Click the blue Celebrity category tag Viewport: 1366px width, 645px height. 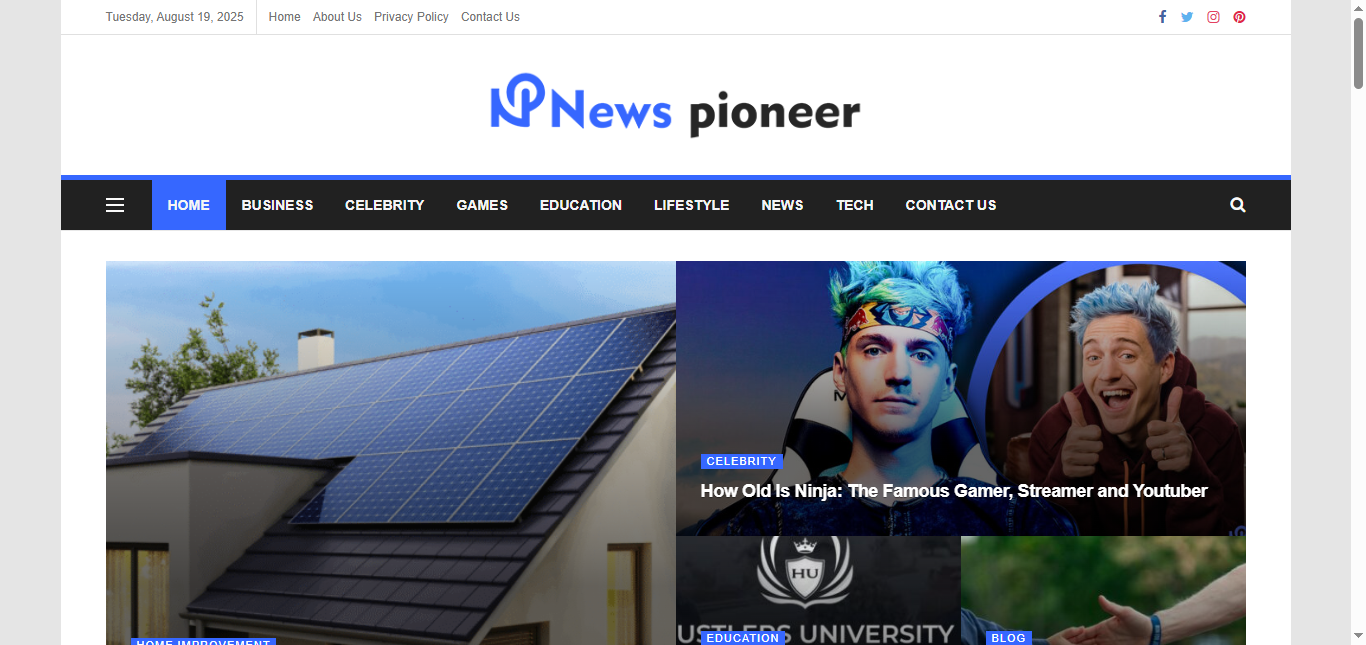coord(741,461)
